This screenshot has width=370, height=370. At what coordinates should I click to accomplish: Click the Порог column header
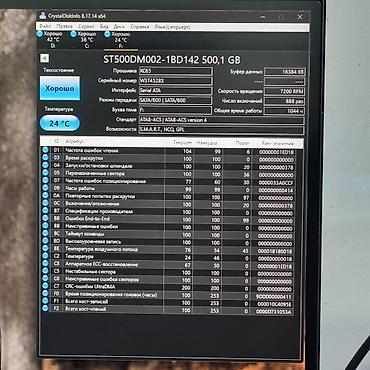[237, 143]
